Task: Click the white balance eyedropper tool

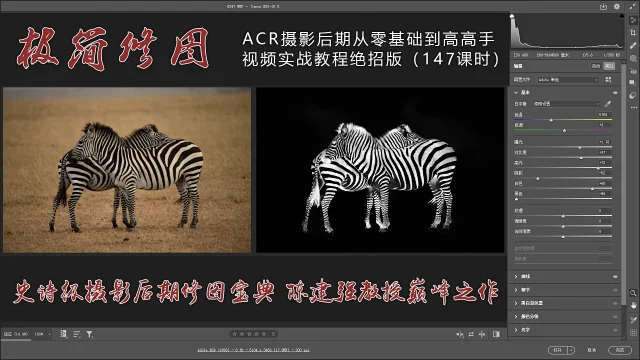Action: 608,104
